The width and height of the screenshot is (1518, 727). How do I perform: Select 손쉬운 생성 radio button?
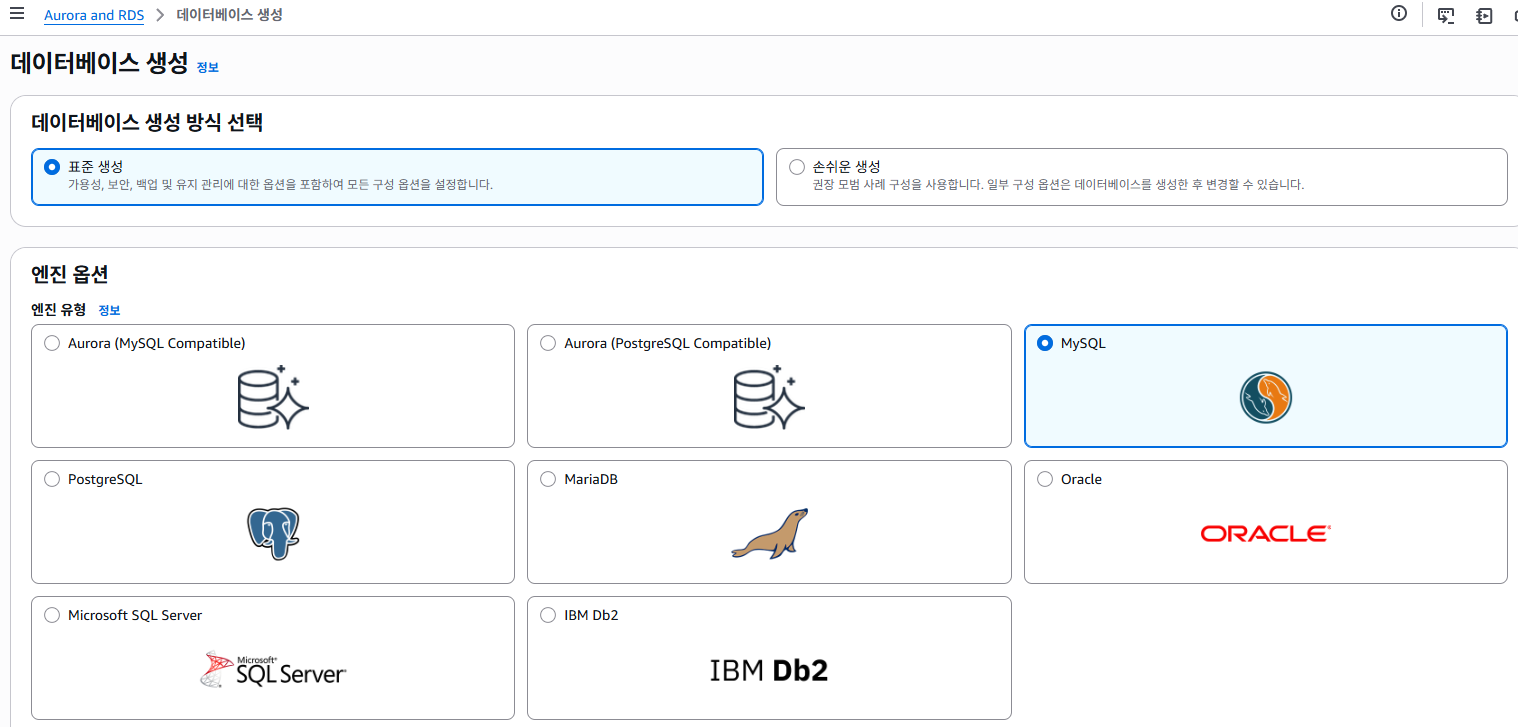click(x=797, y=167)
